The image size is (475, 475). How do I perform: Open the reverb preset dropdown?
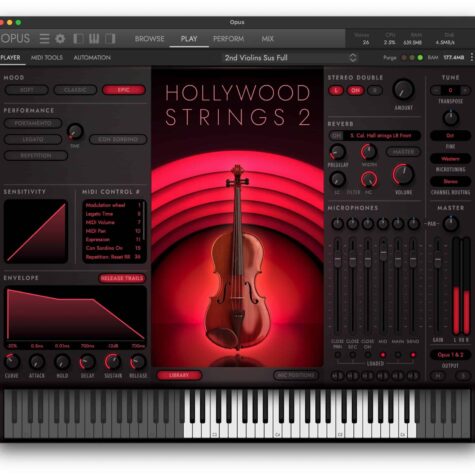(383, 136)
